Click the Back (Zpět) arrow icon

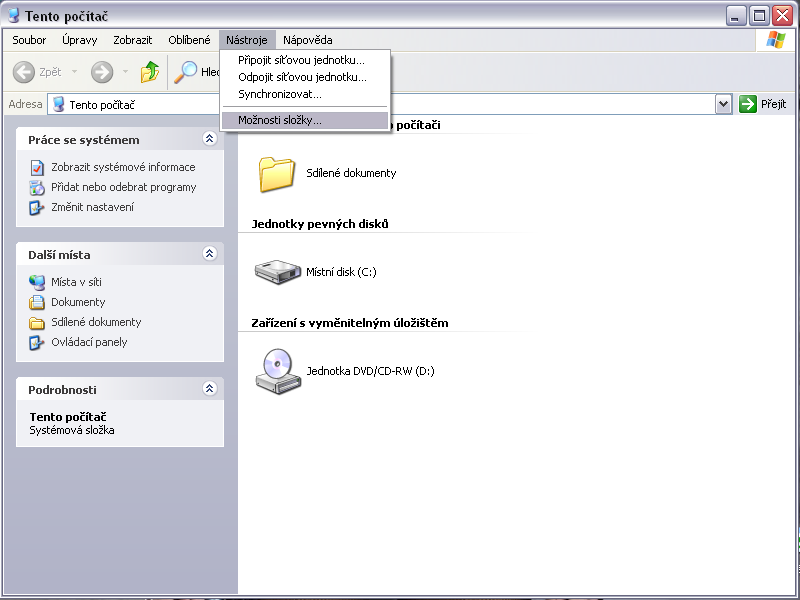click(23, 72)
